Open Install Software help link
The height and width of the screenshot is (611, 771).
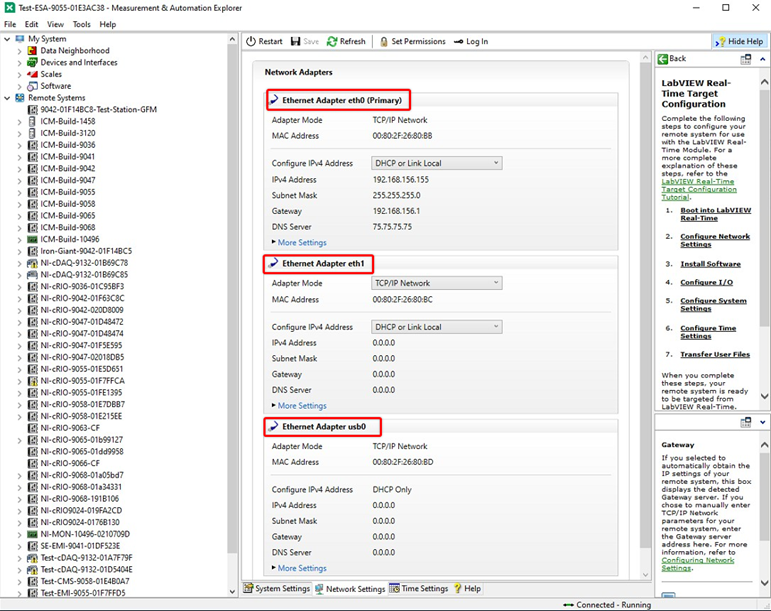pos(710,264)
